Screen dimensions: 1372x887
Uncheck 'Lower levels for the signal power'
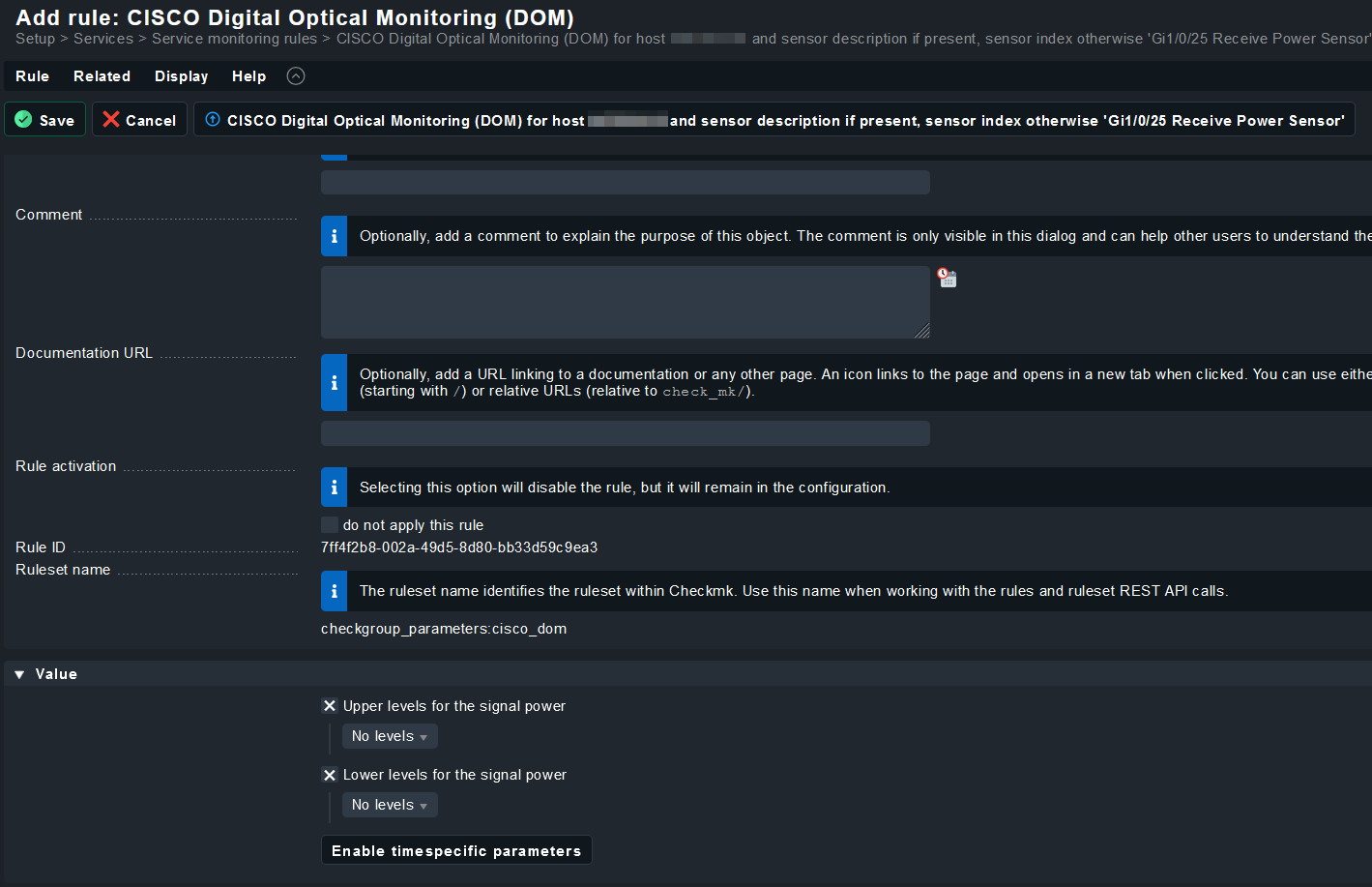click(x=330, y=775)
